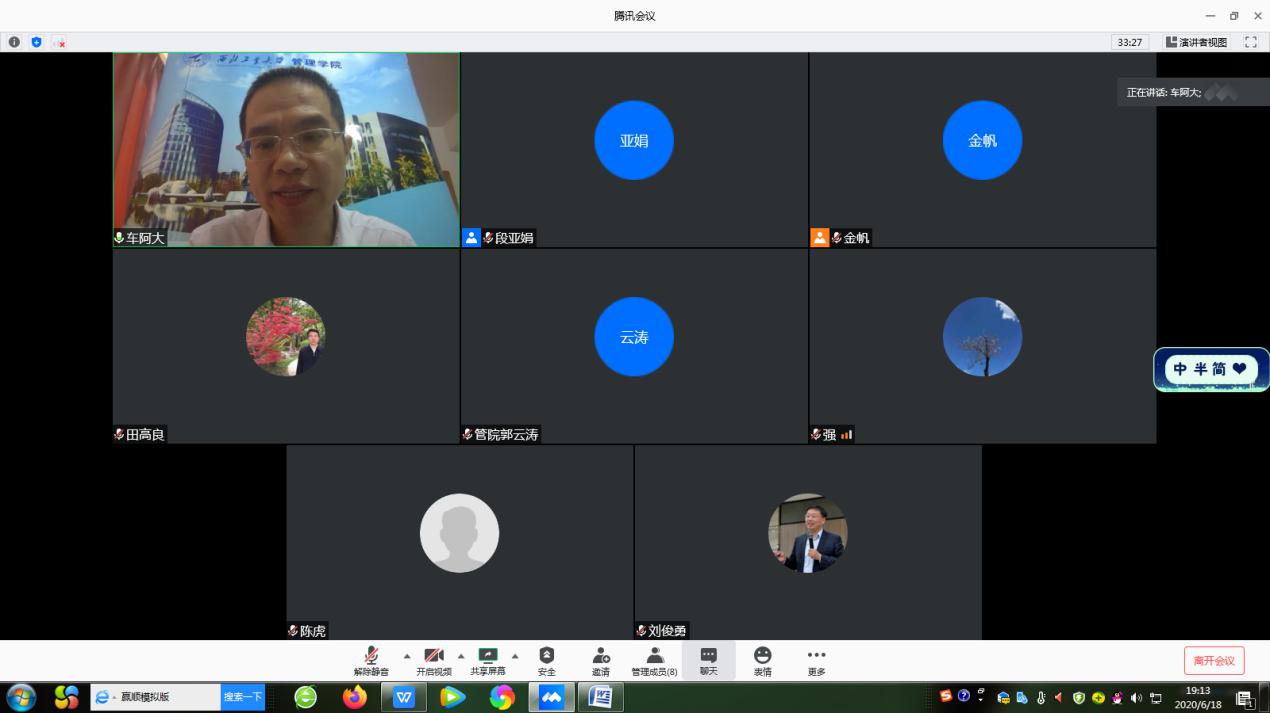Open the 更多 more options menu
Screen dimensions: 1270x713
pos(816,661)
